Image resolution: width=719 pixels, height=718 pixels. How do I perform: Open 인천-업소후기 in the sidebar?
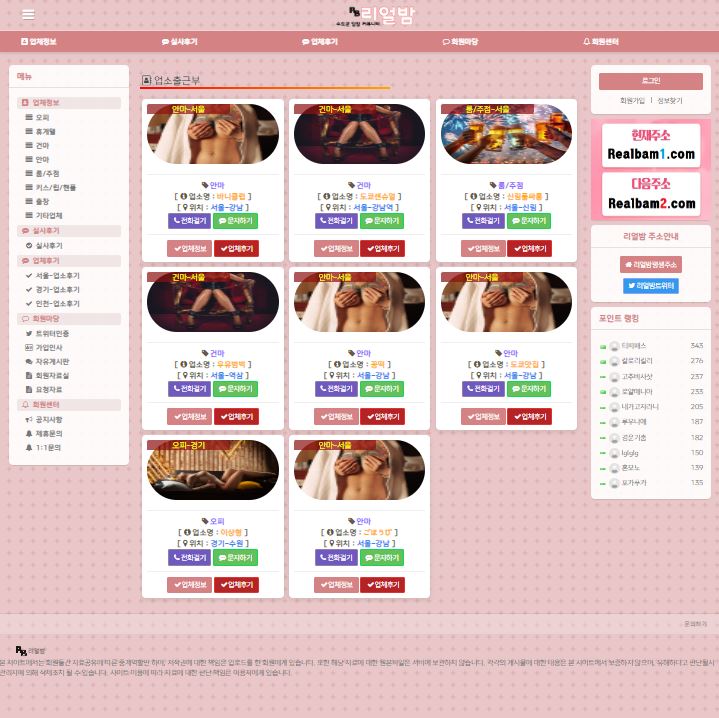click(x=53, y=304)
